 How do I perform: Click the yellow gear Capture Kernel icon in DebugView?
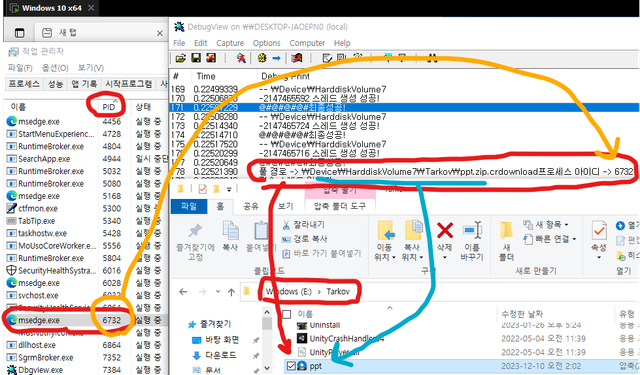[262, 58]
